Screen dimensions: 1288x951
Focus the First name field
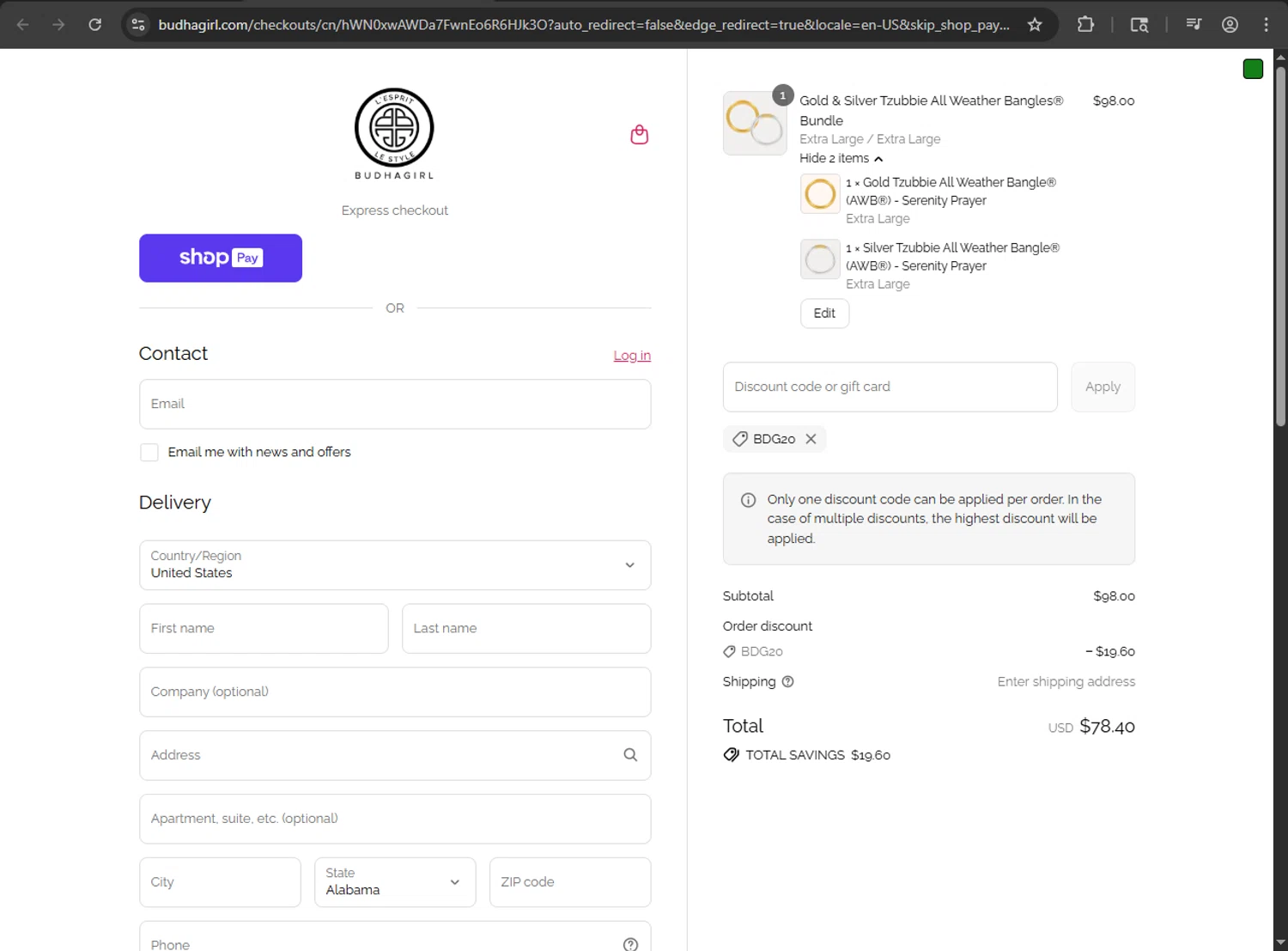click(x=264, y=629)
